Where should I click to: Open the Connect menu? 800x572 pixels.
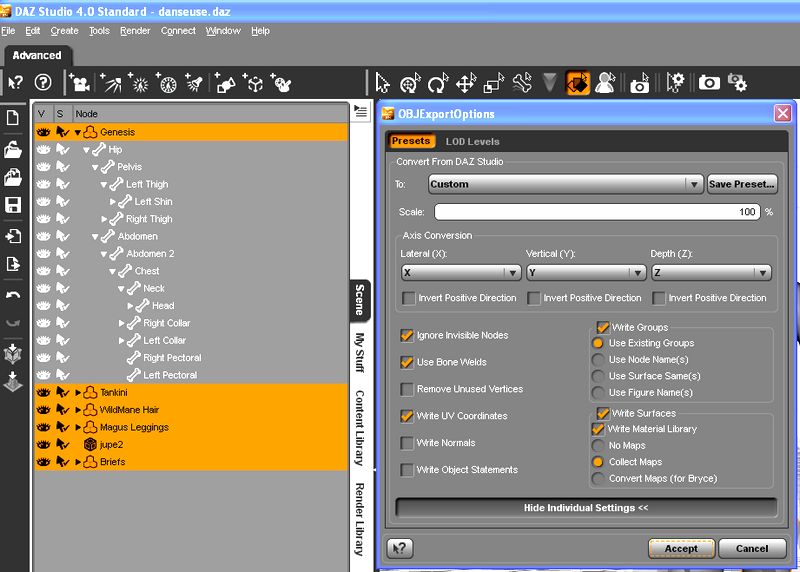click(178, 31)
